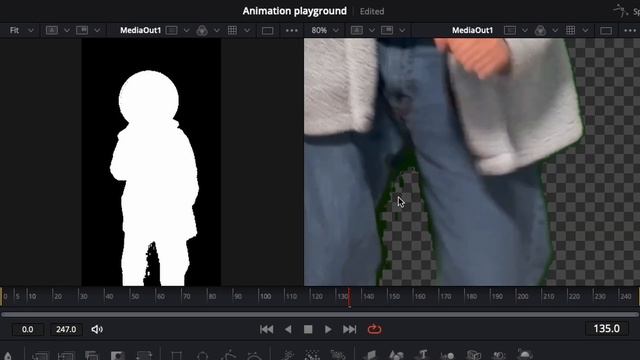The image size is (640, 360).
Task: Click the Animation playground project title
Action: 295,11
